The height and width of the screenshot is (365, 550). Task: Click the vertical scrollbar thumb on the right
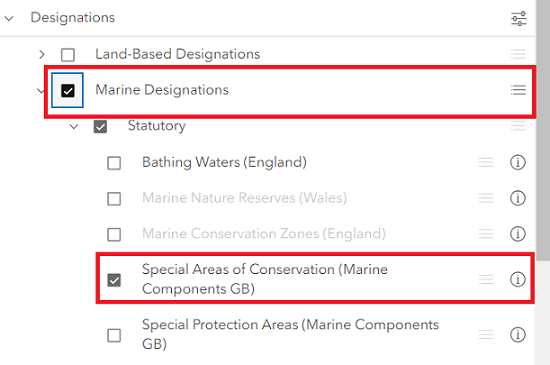click(x=543, y=130)
